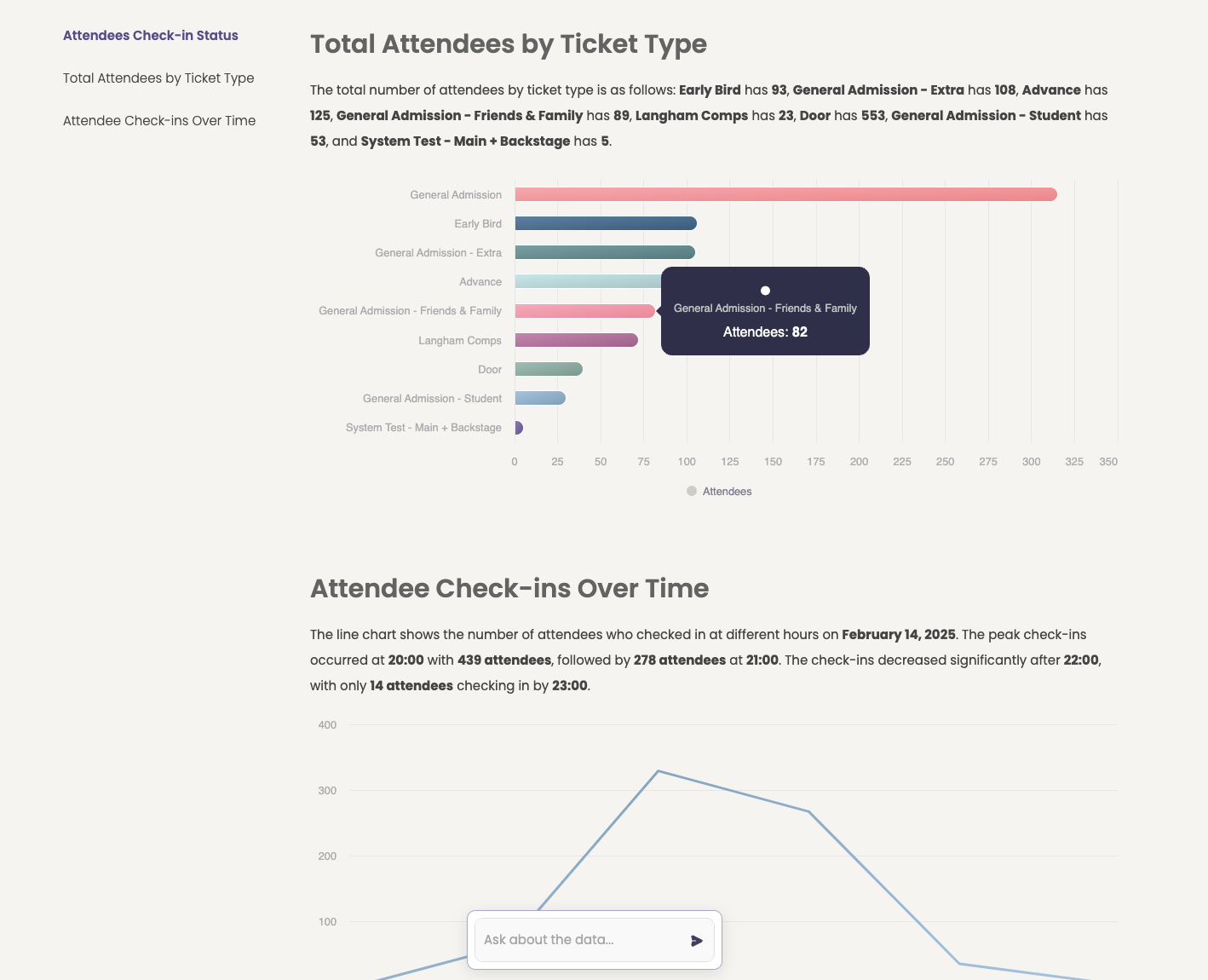The width and height of the screenshot is (1208, 980).
Task: Select the Early Bird bar
Action: coord(605,223)
